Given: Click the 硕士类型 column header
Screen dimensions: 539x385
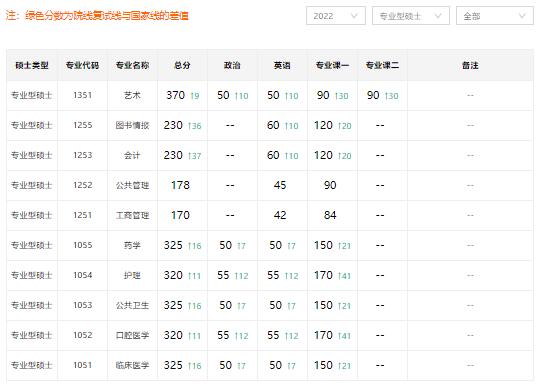Looking at the screenshot, I should click(32, 65).
